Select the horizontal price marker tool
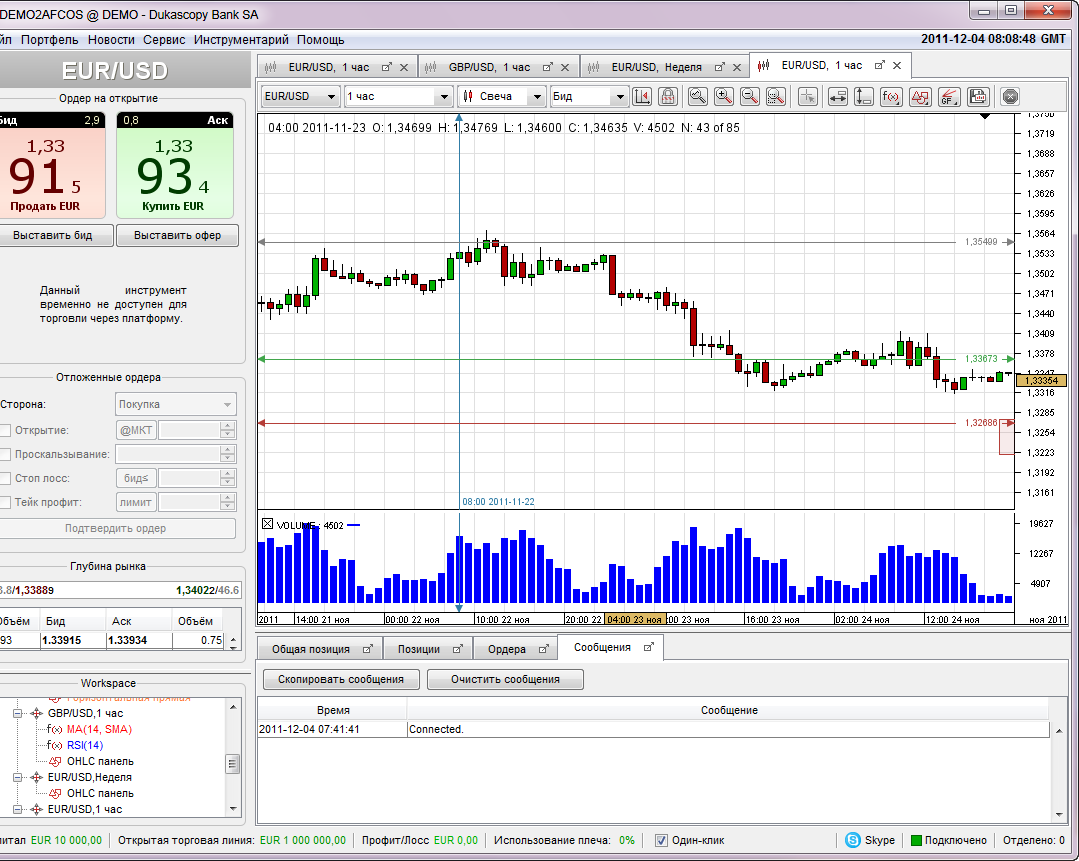The image size is (1079, 861). tap(837, 96)
